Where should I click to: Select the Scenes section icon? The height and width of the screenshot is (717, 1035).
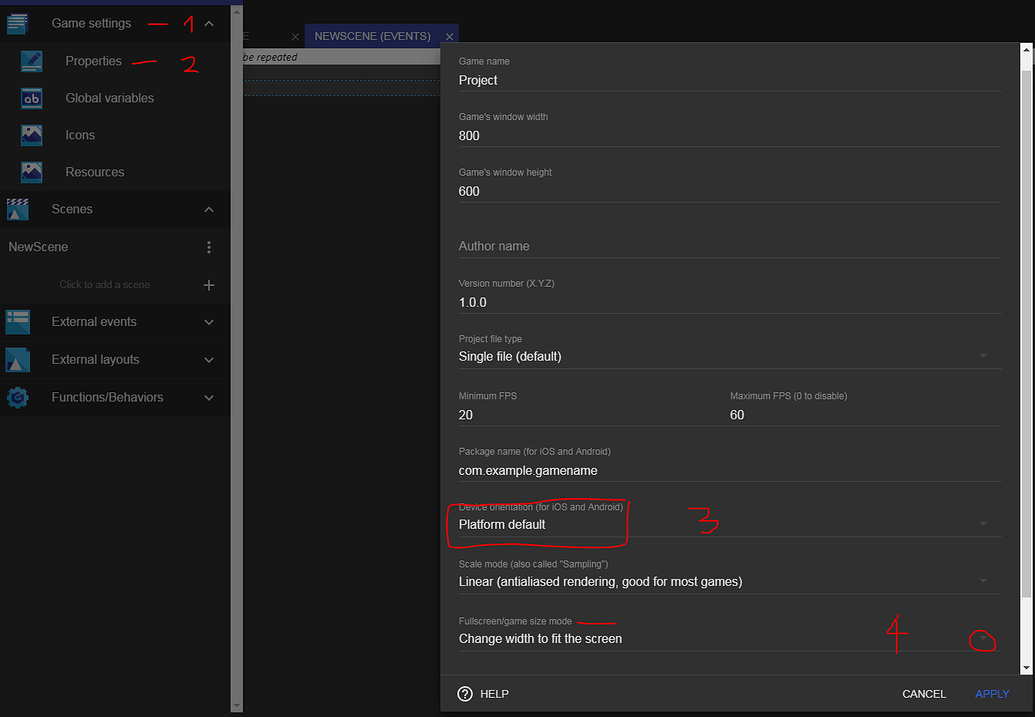pos(17,209)
